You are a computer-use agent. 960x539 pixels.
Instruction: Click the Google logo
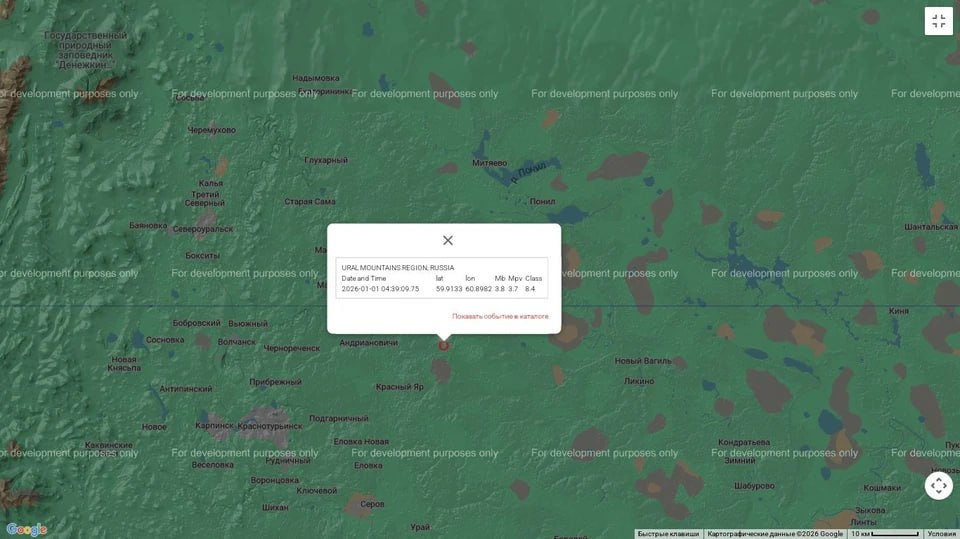[x=26, y=529]
